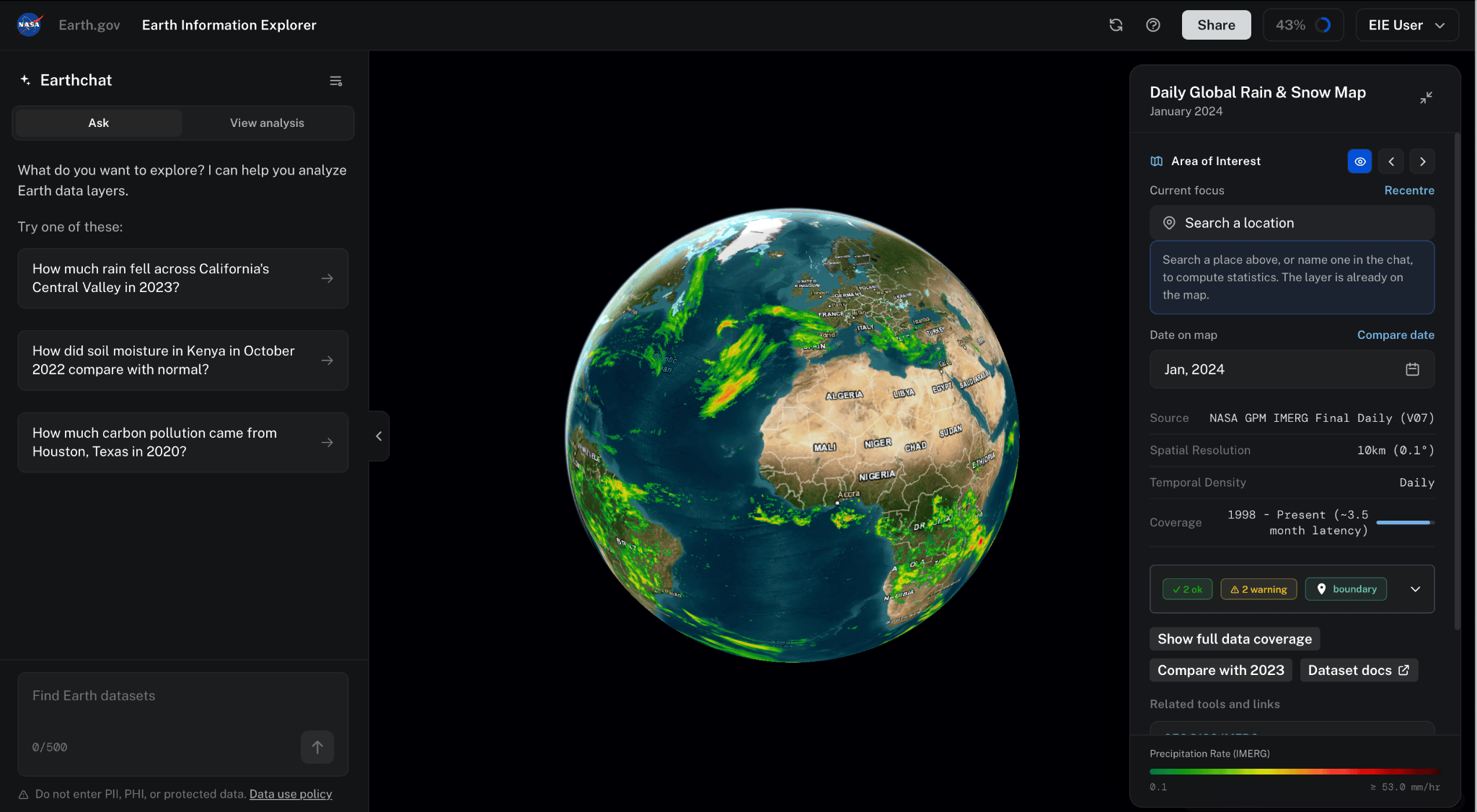Click the 0/500 character counter

tap(50, 747)
